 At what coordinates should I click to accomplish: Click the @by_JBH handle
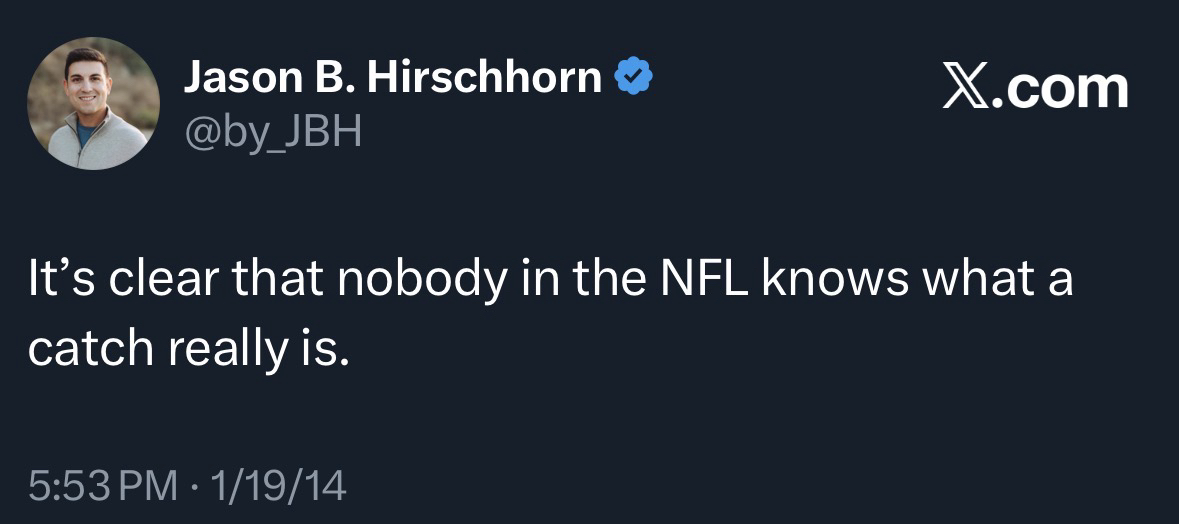point(271,130)
